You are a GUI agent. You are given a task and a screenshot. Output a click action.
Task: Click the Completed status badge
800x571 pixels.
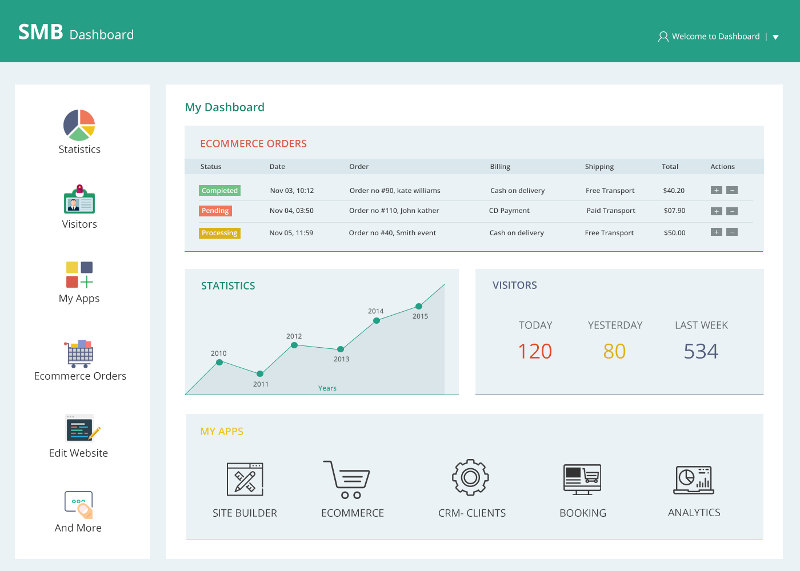click(219, 190)
